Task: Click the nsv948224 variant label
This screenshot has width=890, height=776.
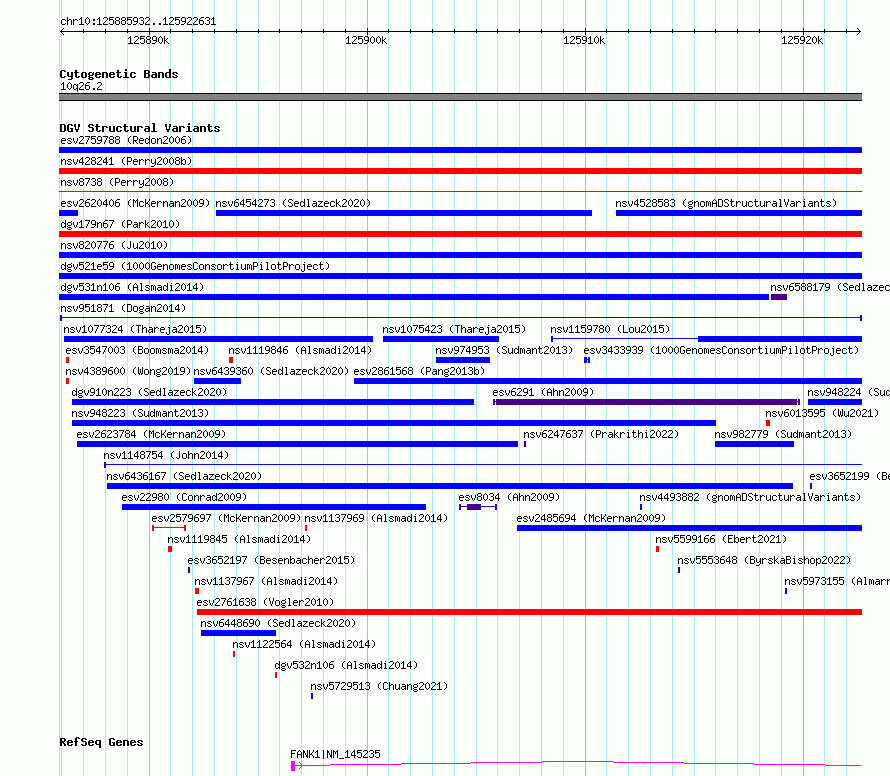Action: click(849, 392)
